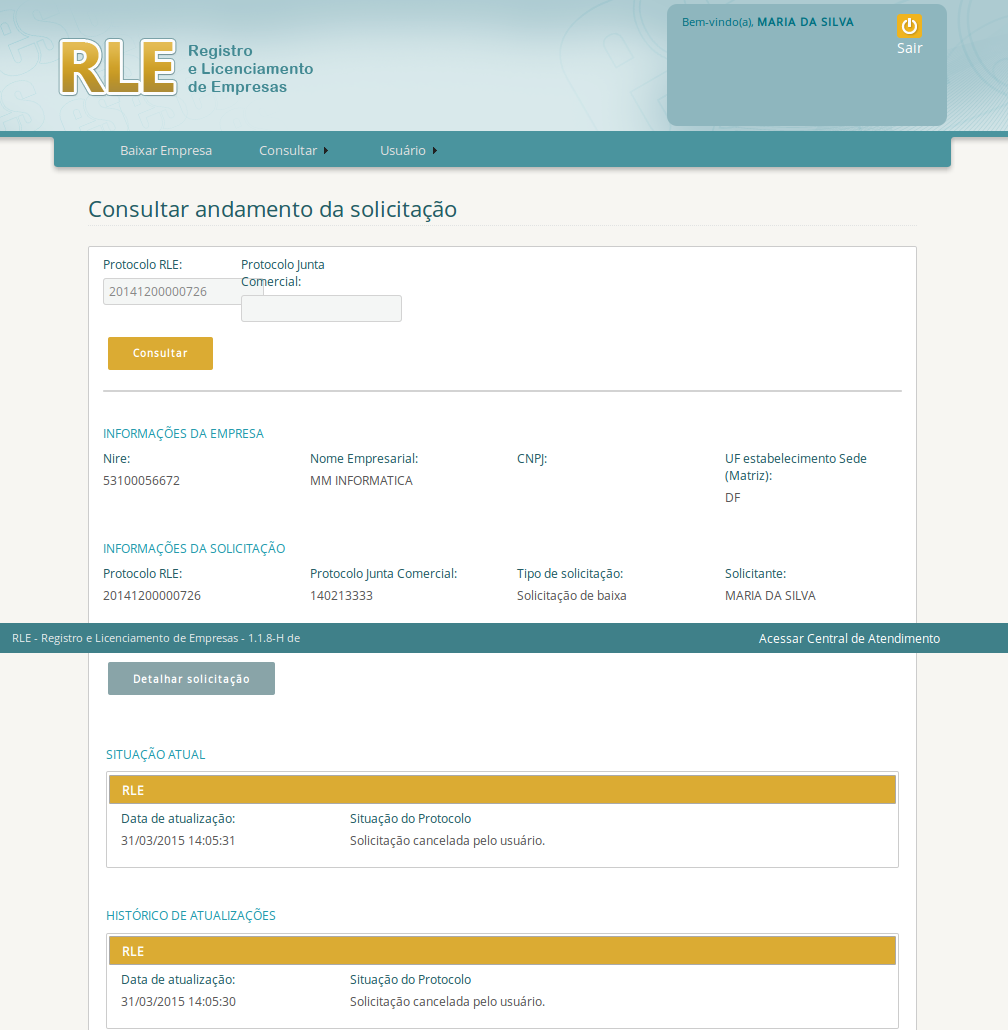This screenshot has height=1030, width=1008.
Task: Select UF value DF
Action: click(x=732, y=498)
